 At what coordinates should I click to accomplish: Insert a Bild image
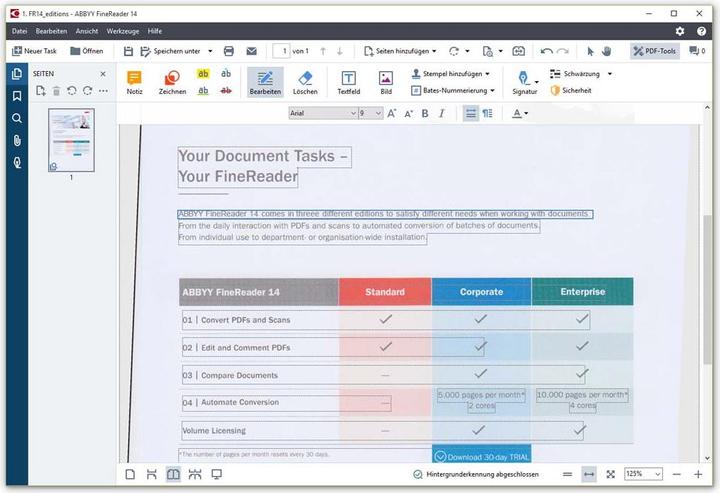(386, 82)
